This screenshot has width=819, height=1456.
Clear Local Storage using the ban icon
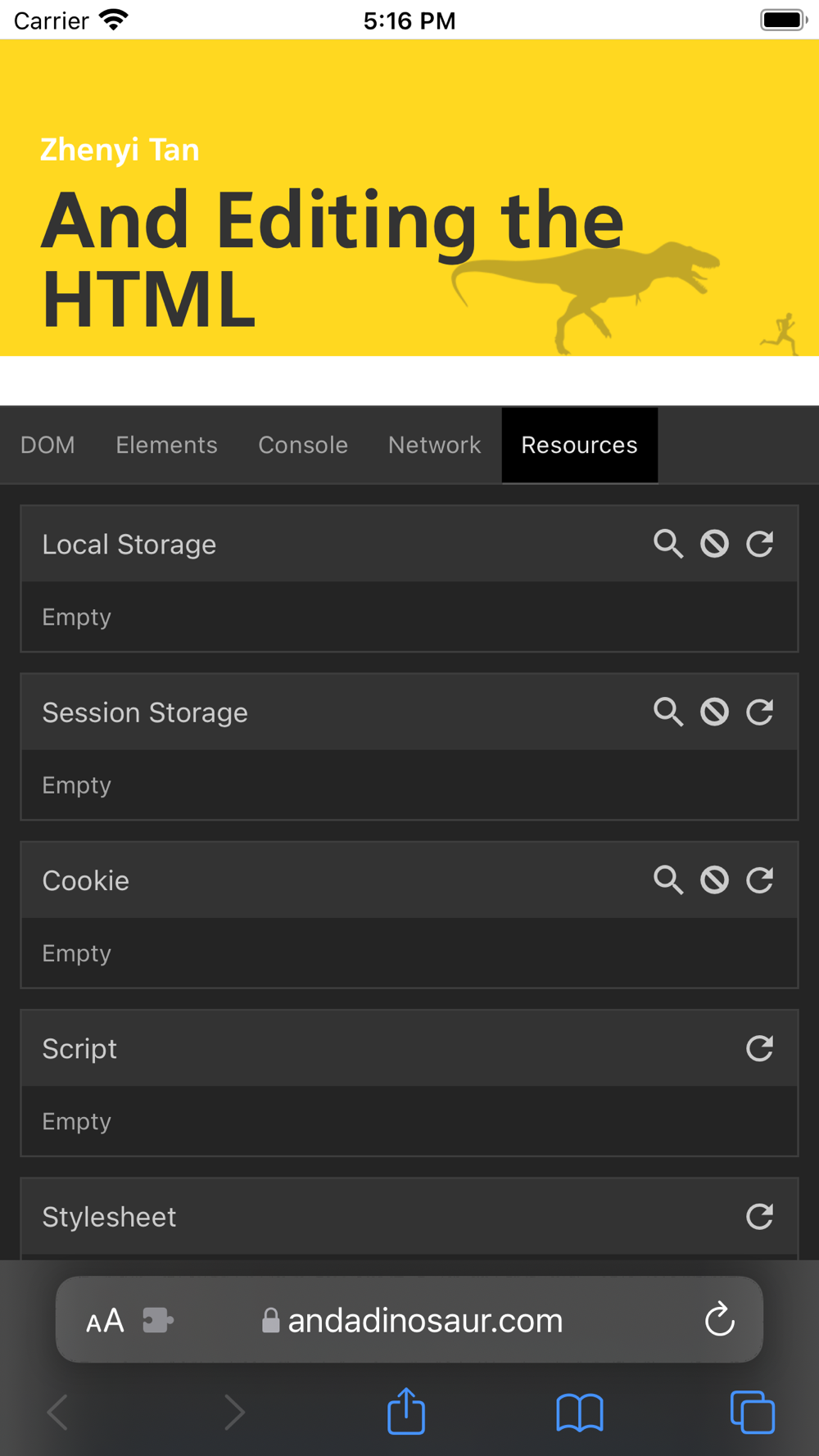pyautogui.click(x=714, y=544)
